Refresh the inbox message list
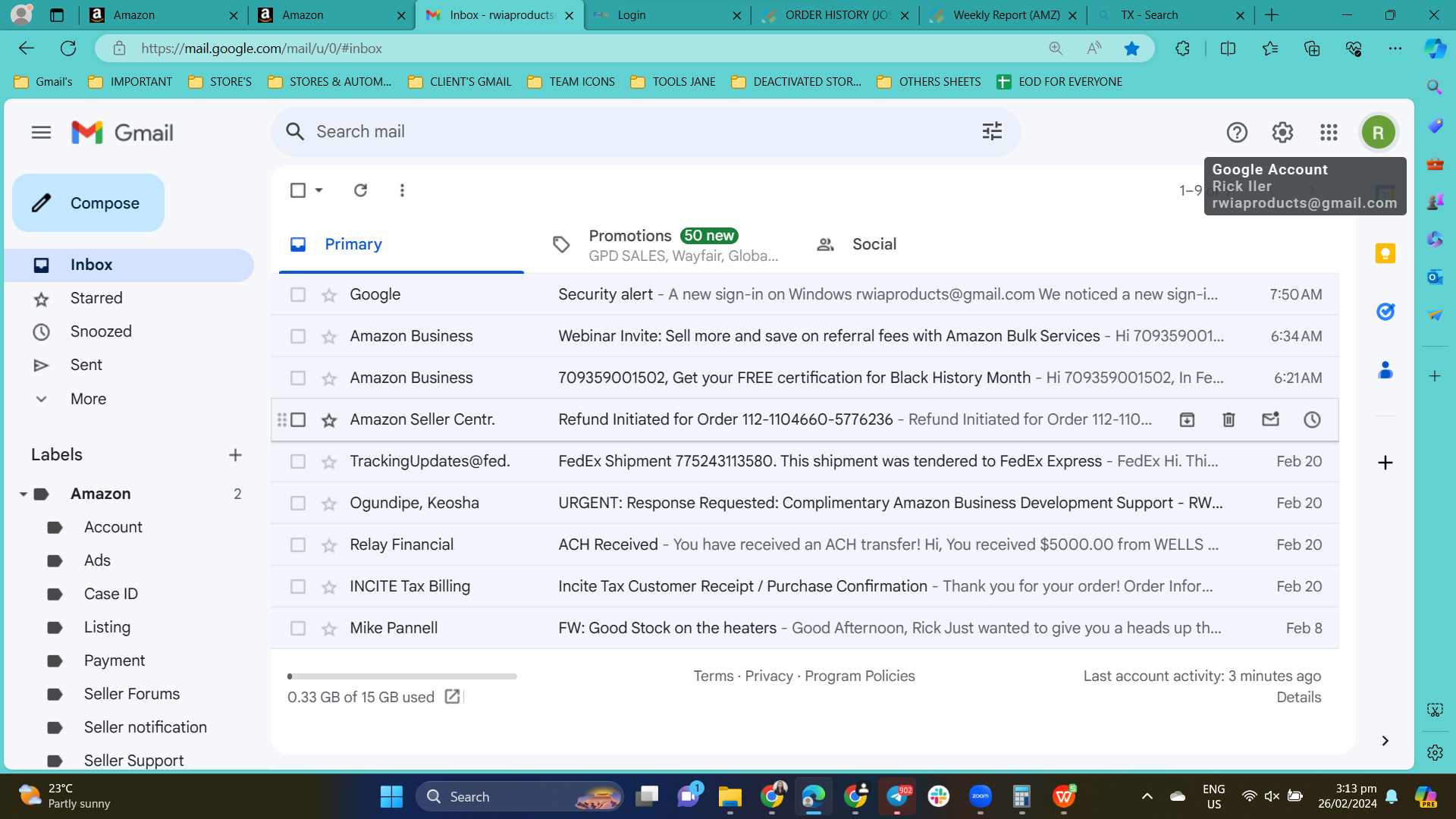Screen dimensions: 1456x819 pyautogui.click(x=361, y=190)
